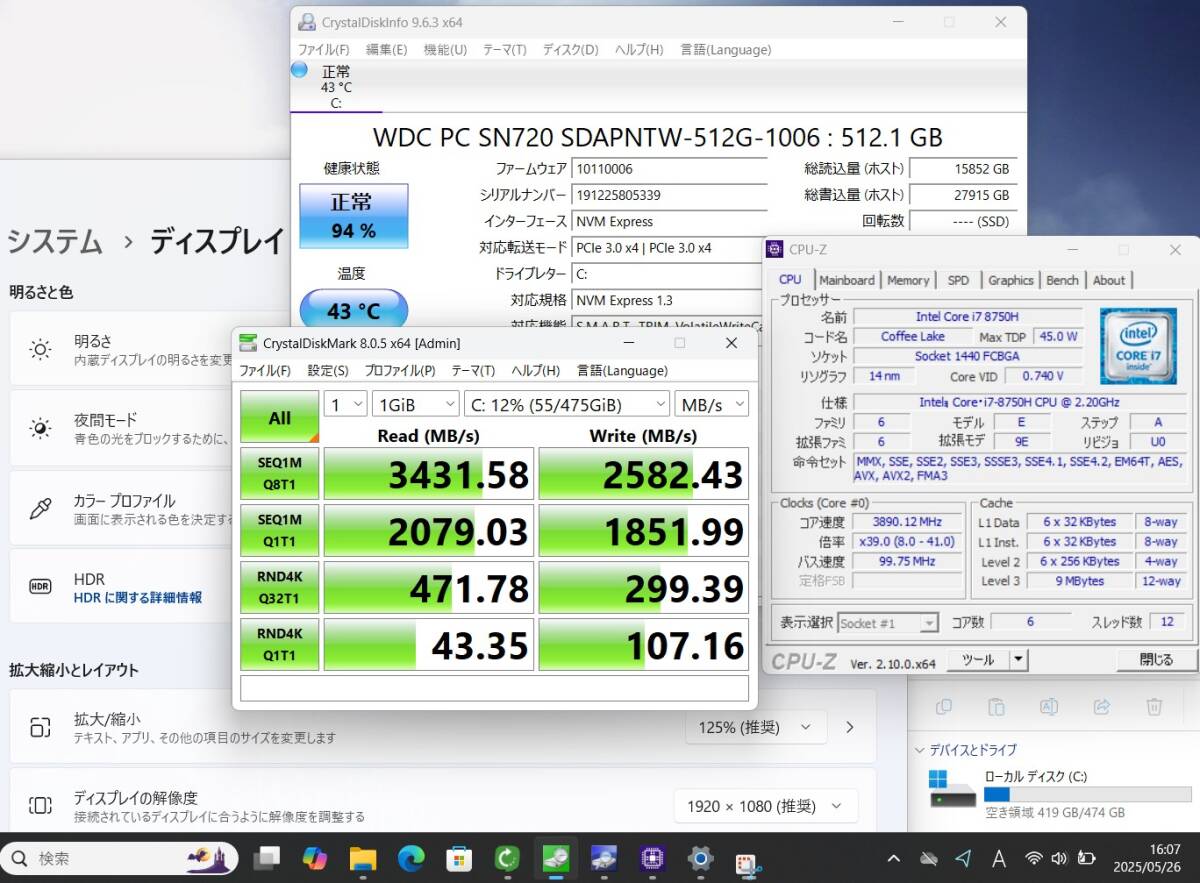Open the Settings gear taskbar icon
The height and width of the screenshot is (883, 1200).
pyautogui.click(x=700, y=858)
